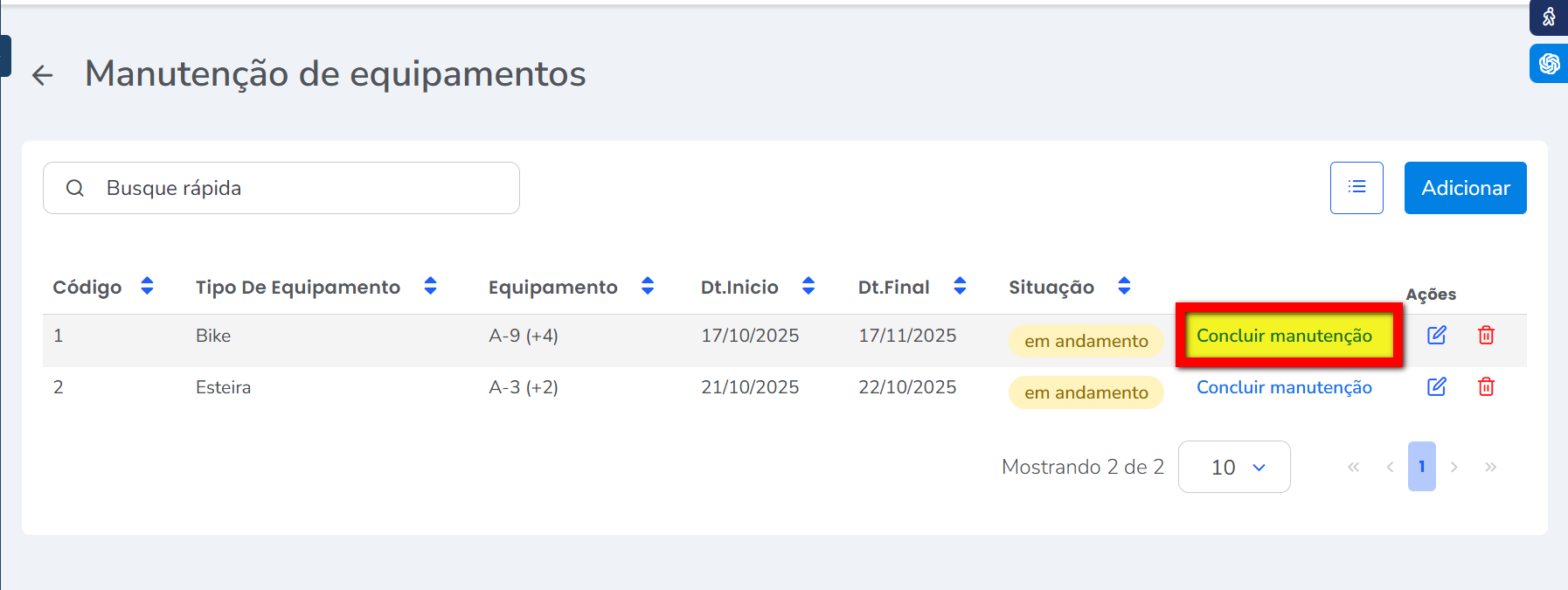This screenshot has height=590, width=1568.
Task: Sort table by Dt.Final column
Action: coord(960,286)
